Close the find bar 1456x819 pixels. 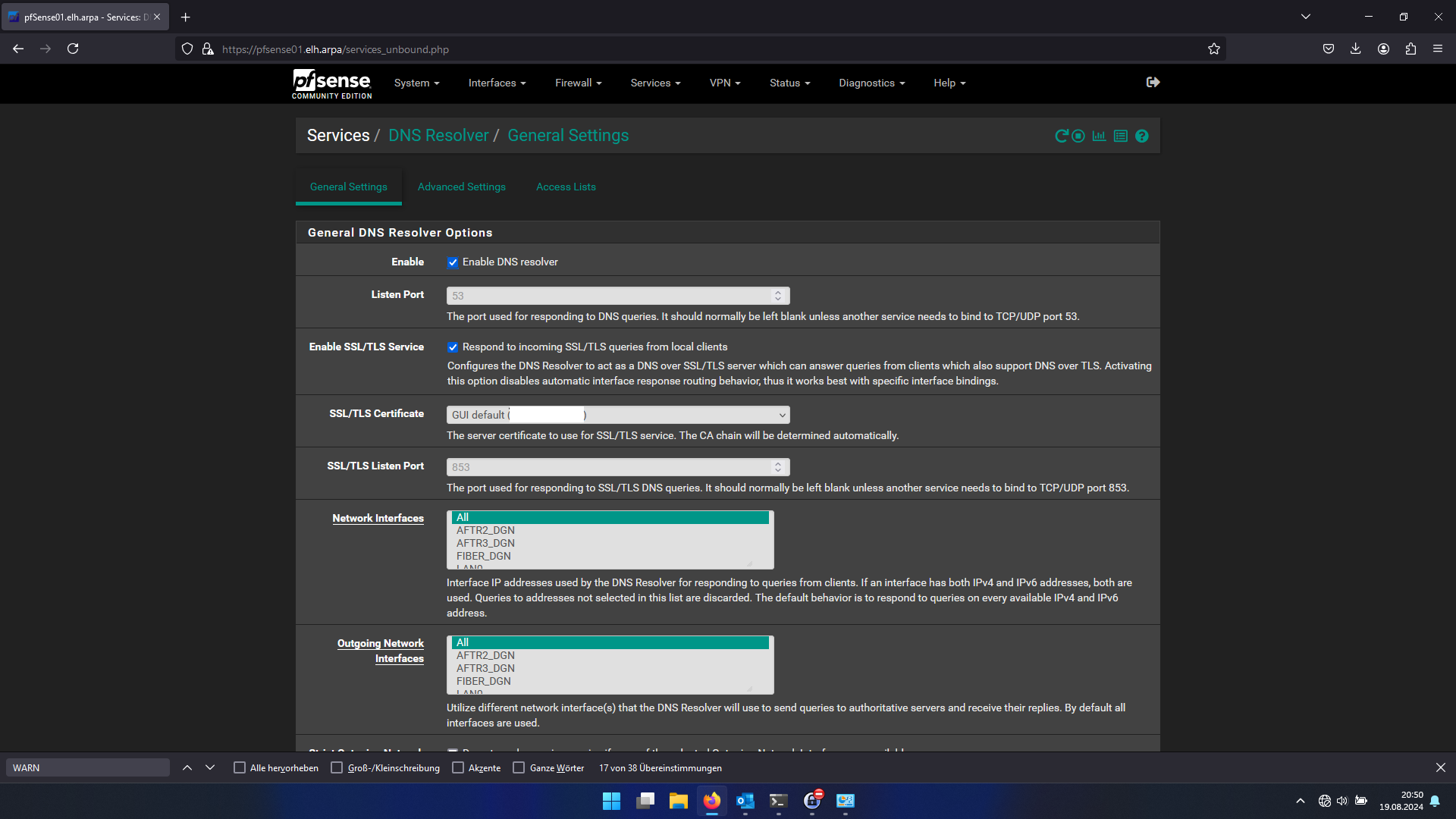(1441, 768)
